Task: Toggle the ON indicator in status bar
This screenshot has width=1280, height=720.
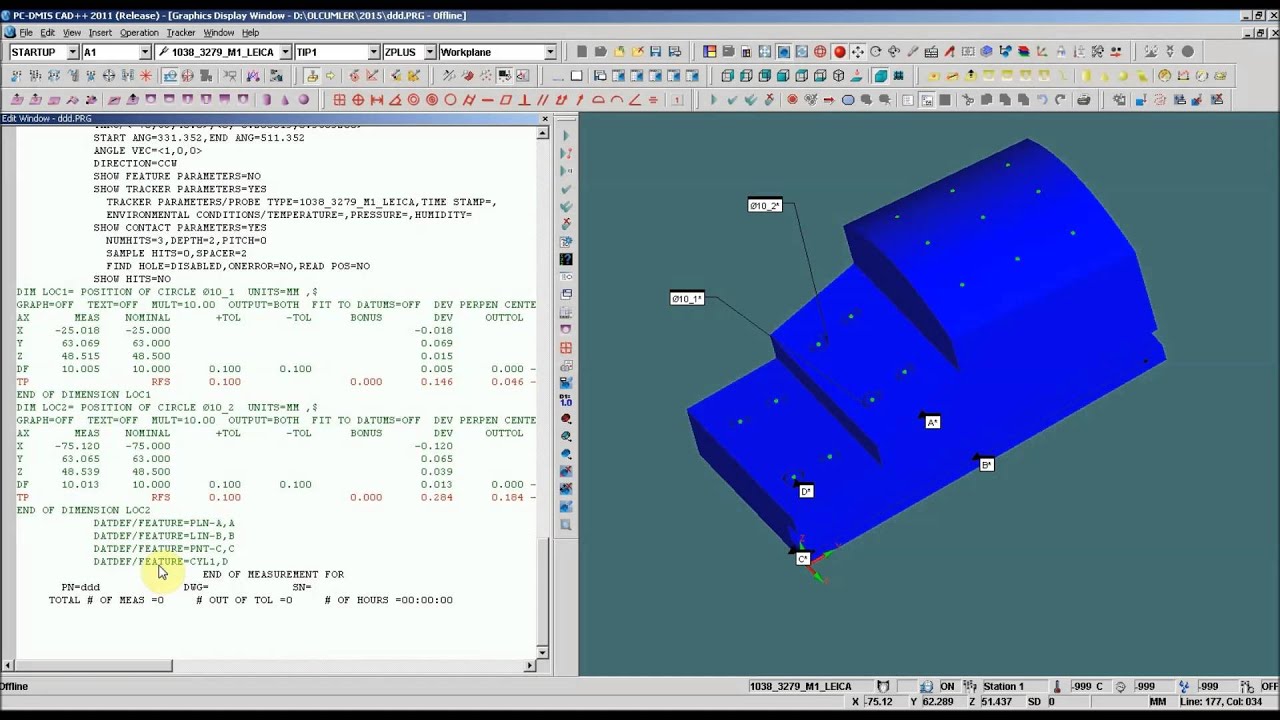Action: tap(947, 686)
